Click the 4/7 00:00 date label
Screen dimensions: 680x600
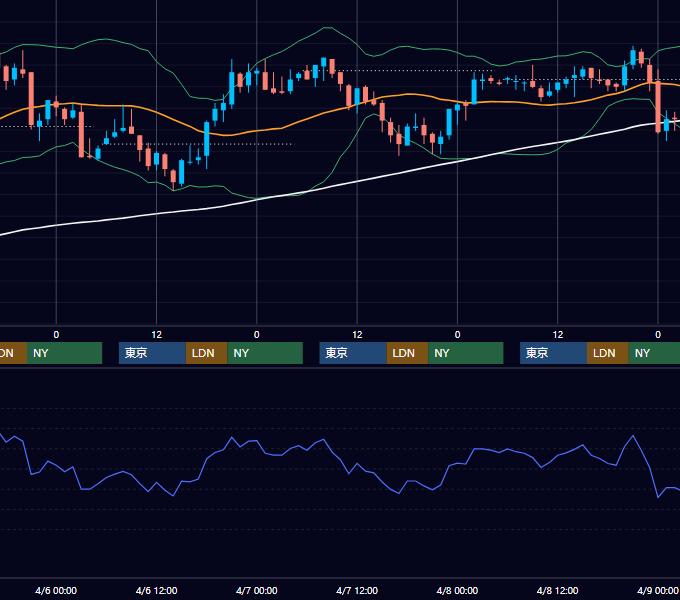click(256, 590)
